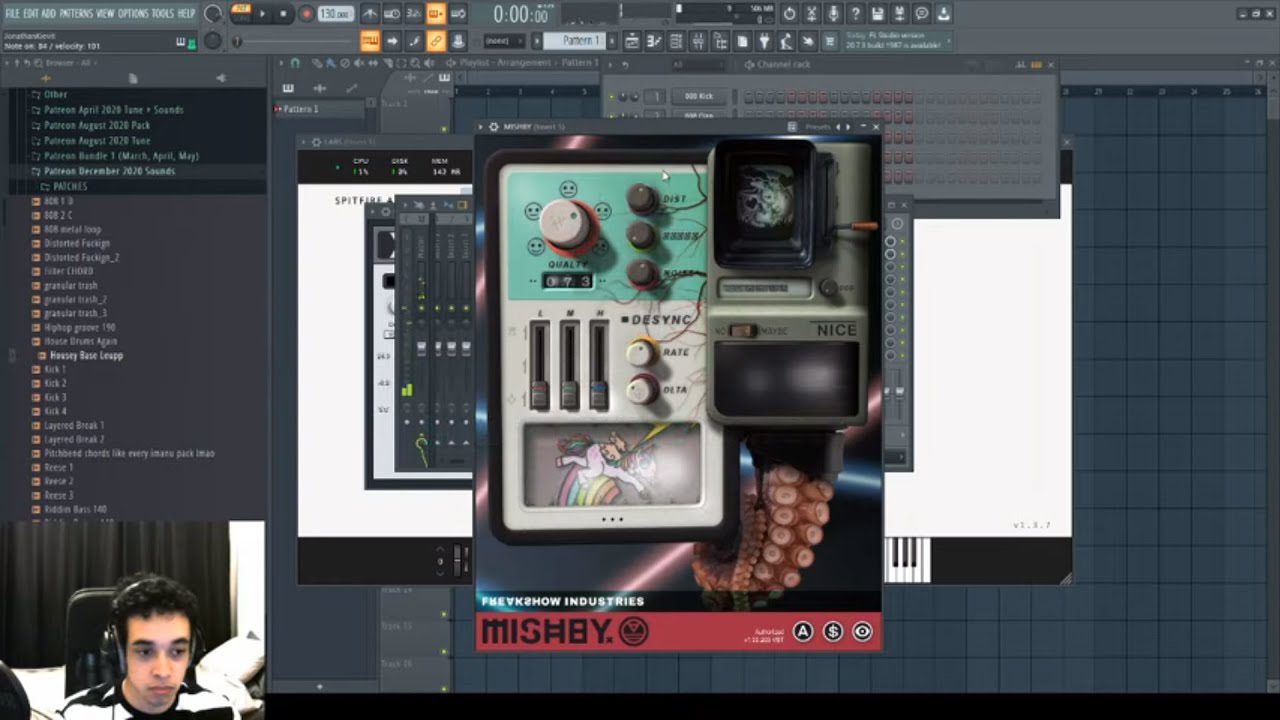Screen dimensions: 1280x720
Task: Open the TOOLS menu
Action: point(163,13)
